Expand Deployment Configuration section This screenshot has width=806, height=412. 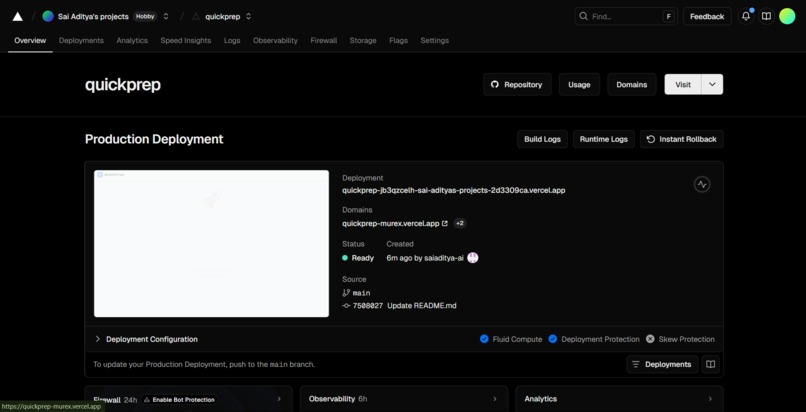(x=146, y=339)
